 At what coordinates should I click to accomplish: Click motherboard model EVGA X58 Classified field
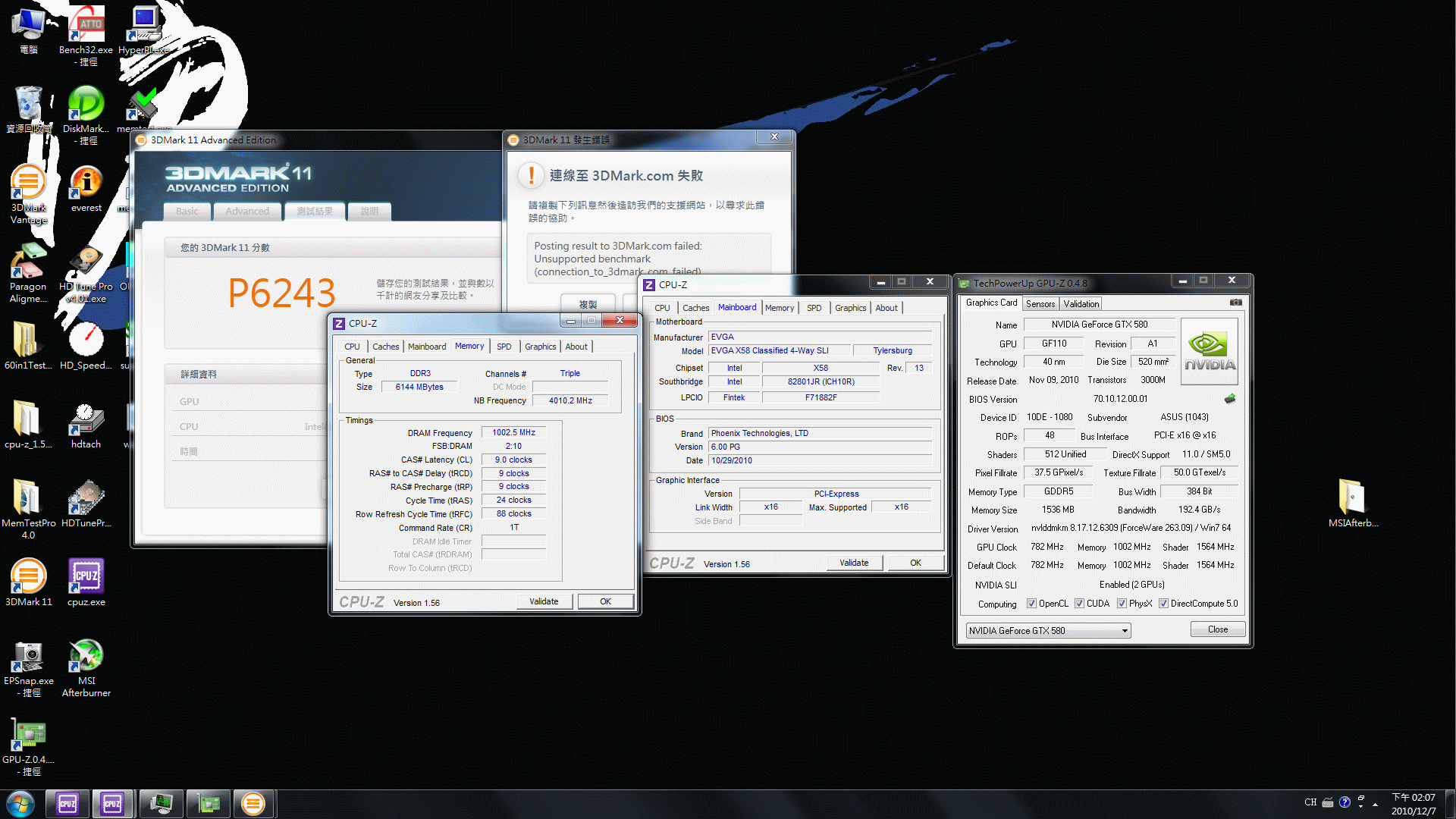[779, 351]
